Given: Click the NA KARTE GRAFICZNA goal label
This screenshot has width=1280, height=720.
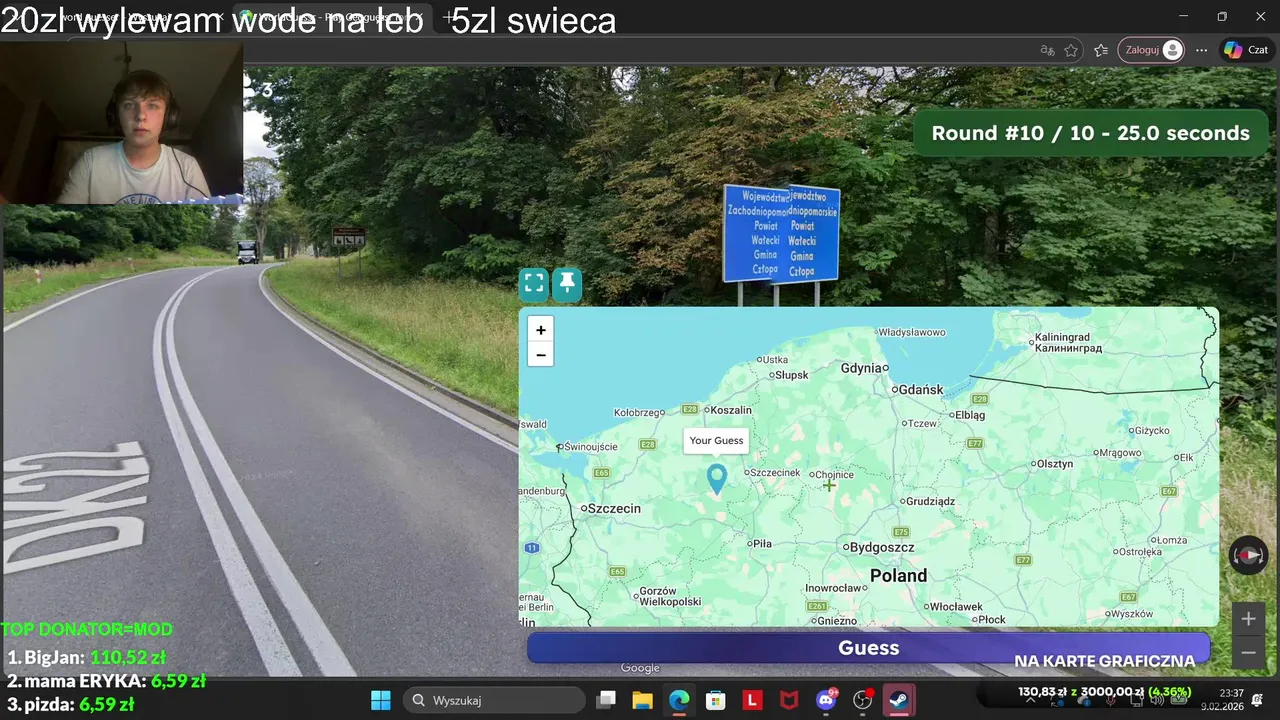Looking at the screenshot, I should click(1104, 661).
